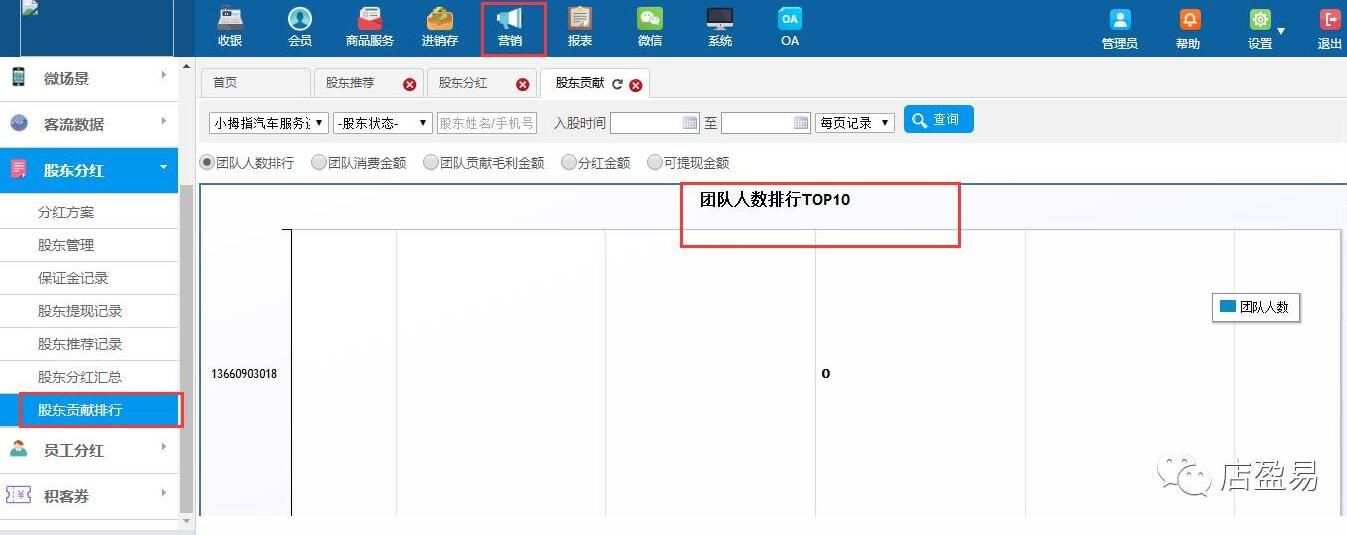Open the 报表 reports icon
Image resolution: width=1347 pixels, height=535 pixels.
[580, 28]
